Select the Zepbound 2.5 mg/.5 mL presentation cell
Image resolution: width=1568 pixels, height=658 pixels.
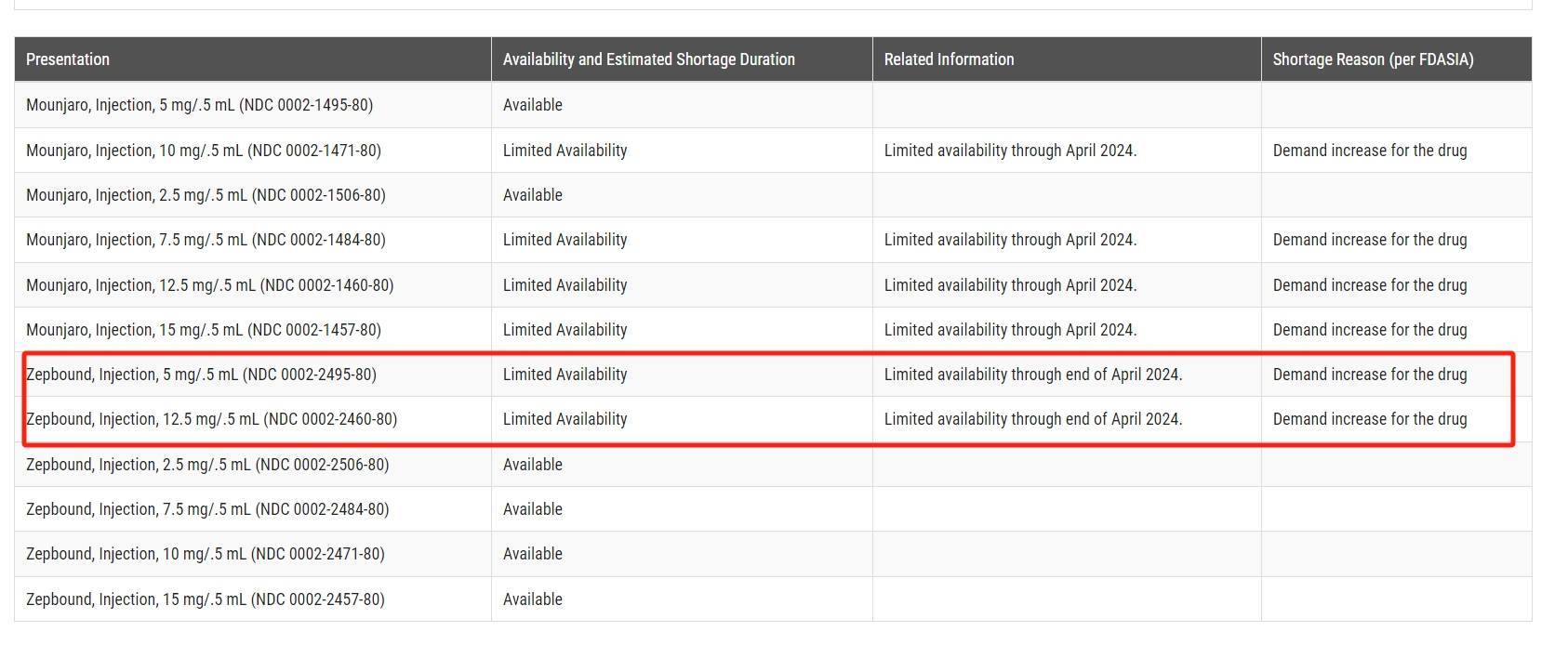[207, 465]
